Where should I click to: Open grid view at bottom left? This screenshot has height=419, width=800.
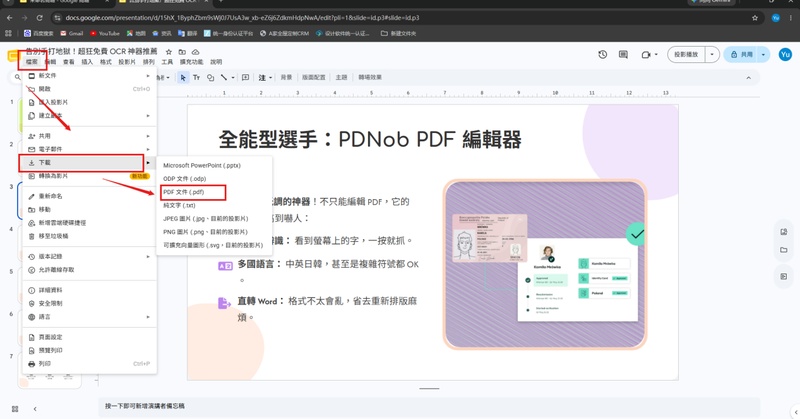tap(15, 409)
